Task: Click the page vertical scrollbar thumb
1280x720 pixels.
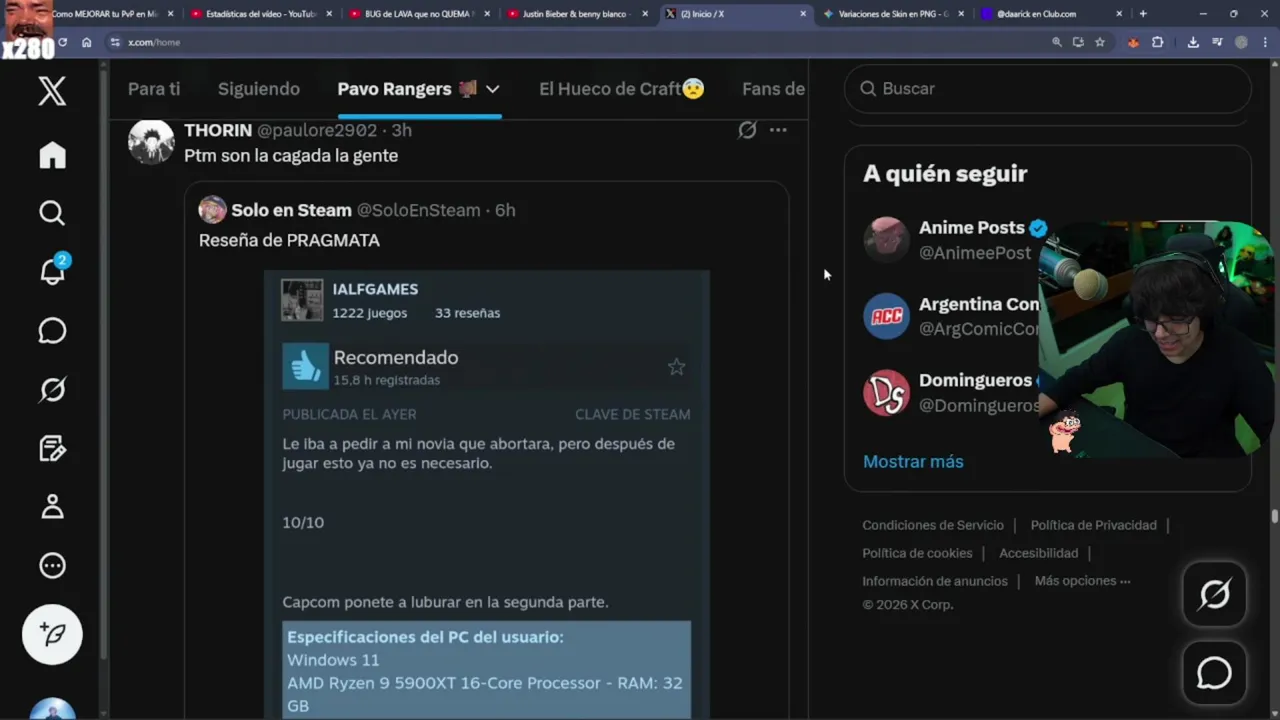Action: [1275, 516]
